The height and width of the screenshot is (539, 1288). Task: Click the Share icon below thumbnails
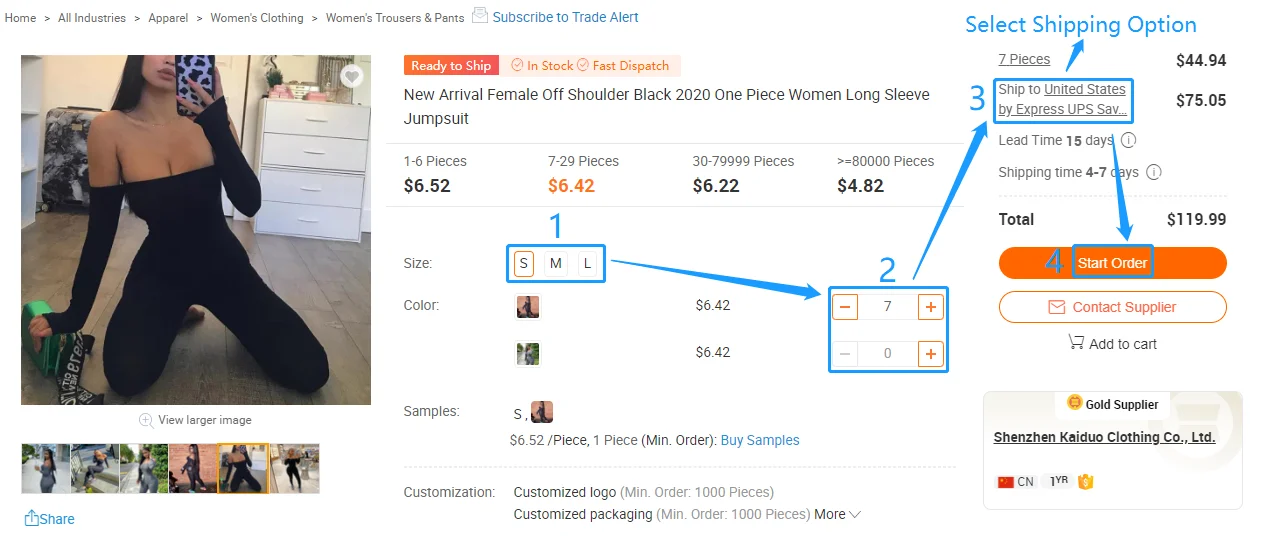coord(32,518)
